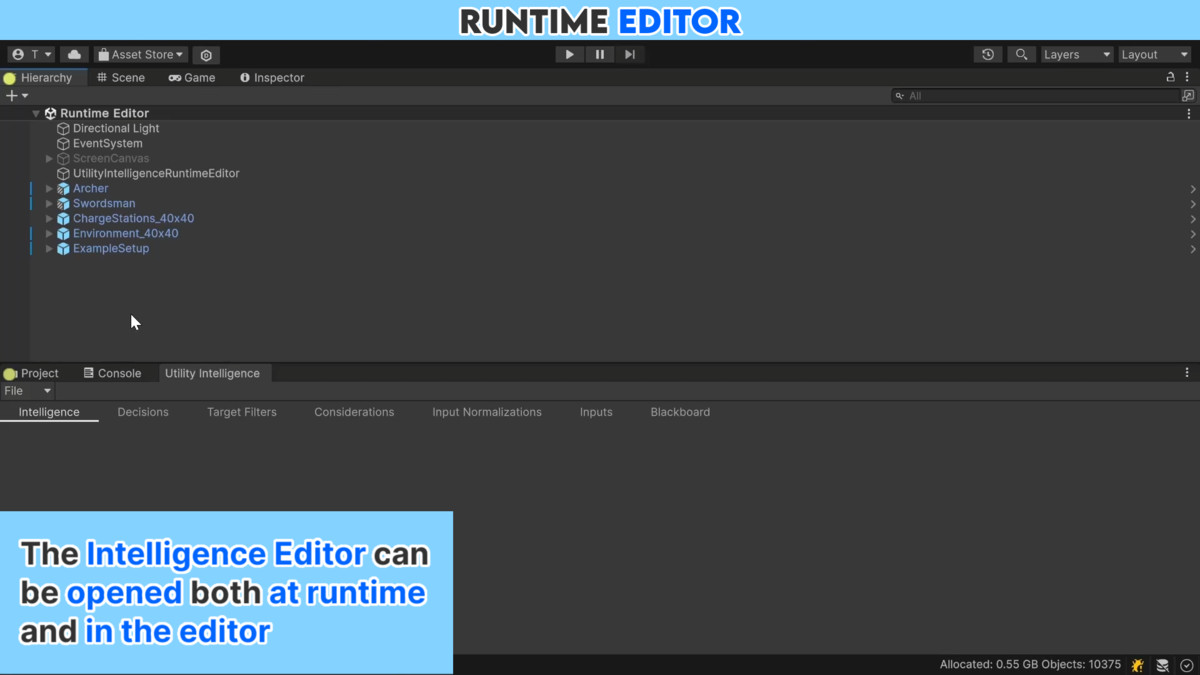This screenshot has height=675, width=1200.
Task: Expand the ExampleSetup prefab
Action: click(x=49, y=249)
